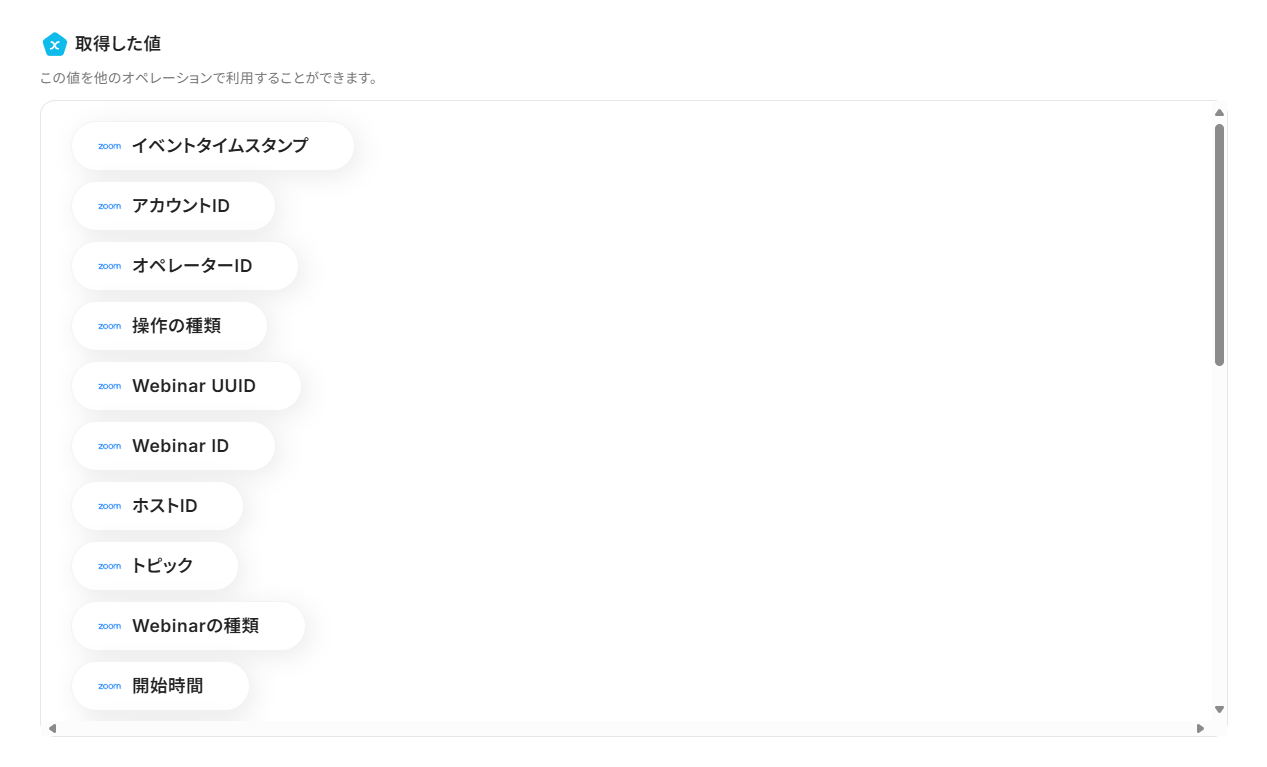
Task: Choose the オペレーターID value
Action: point(185,266)
